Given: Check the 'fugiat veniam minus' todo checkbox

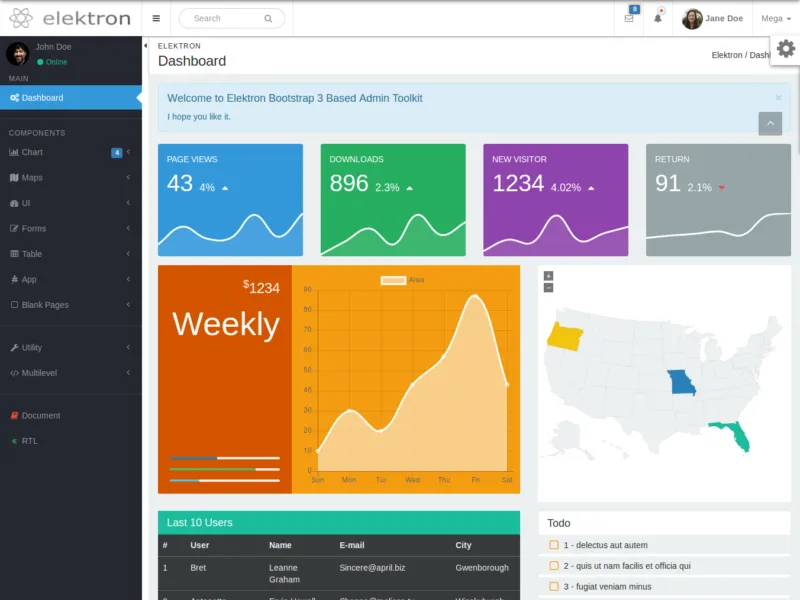Looking at the screenshot, I should pos(554,587).
